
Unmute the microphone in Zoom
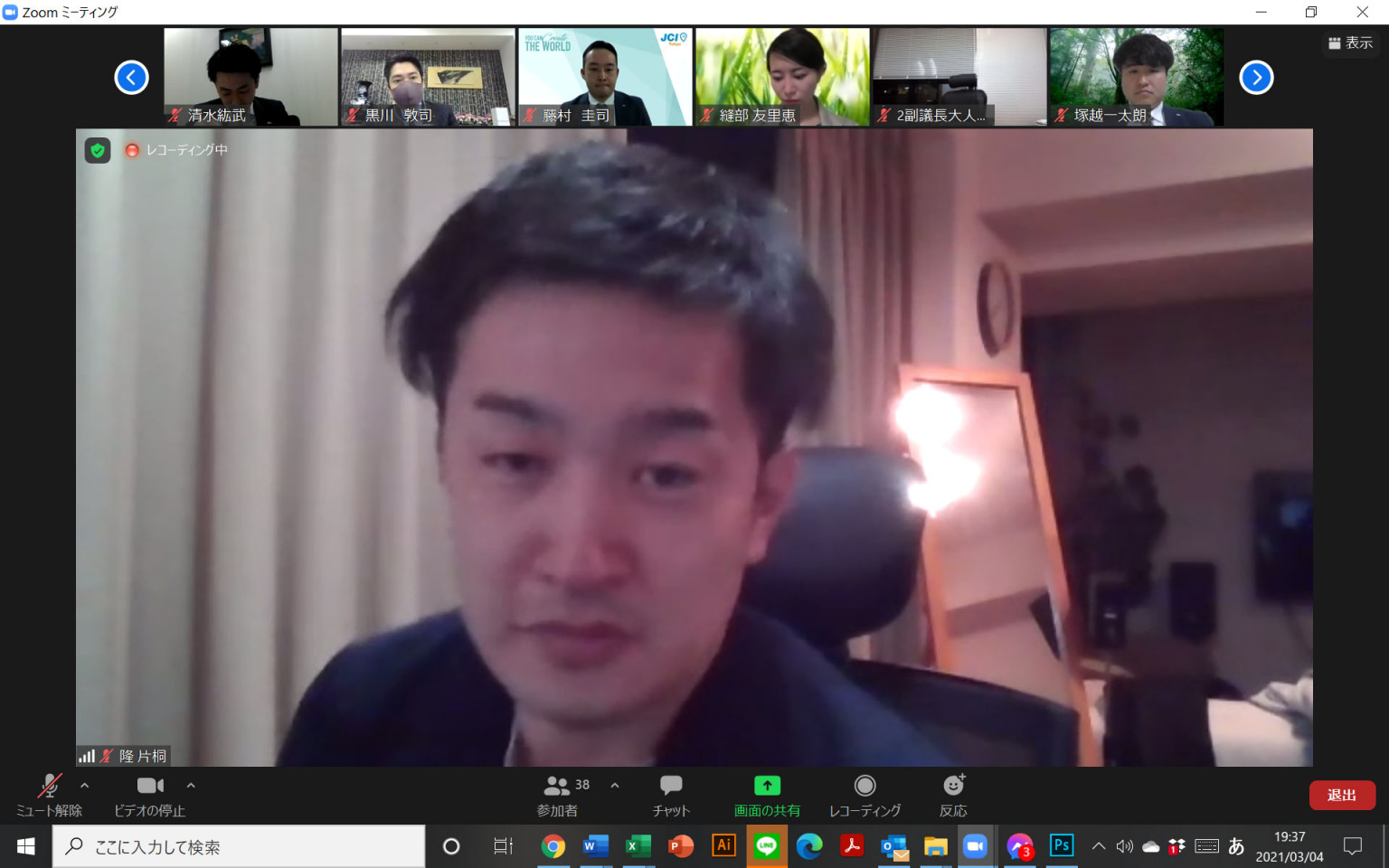[49, 795]
